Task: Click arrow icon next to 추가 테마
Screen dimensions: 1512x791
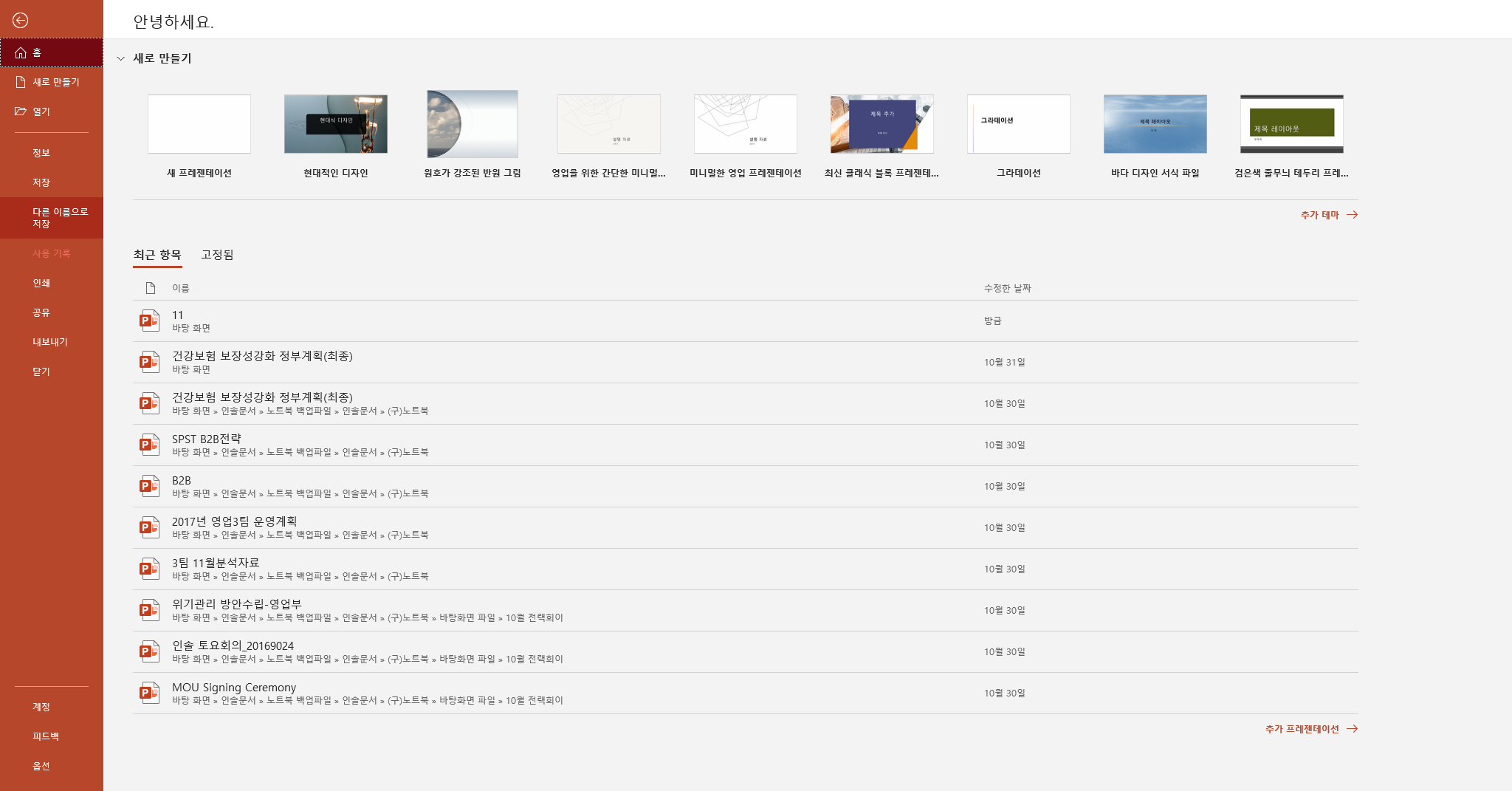Action: (x=1352, y=215)
